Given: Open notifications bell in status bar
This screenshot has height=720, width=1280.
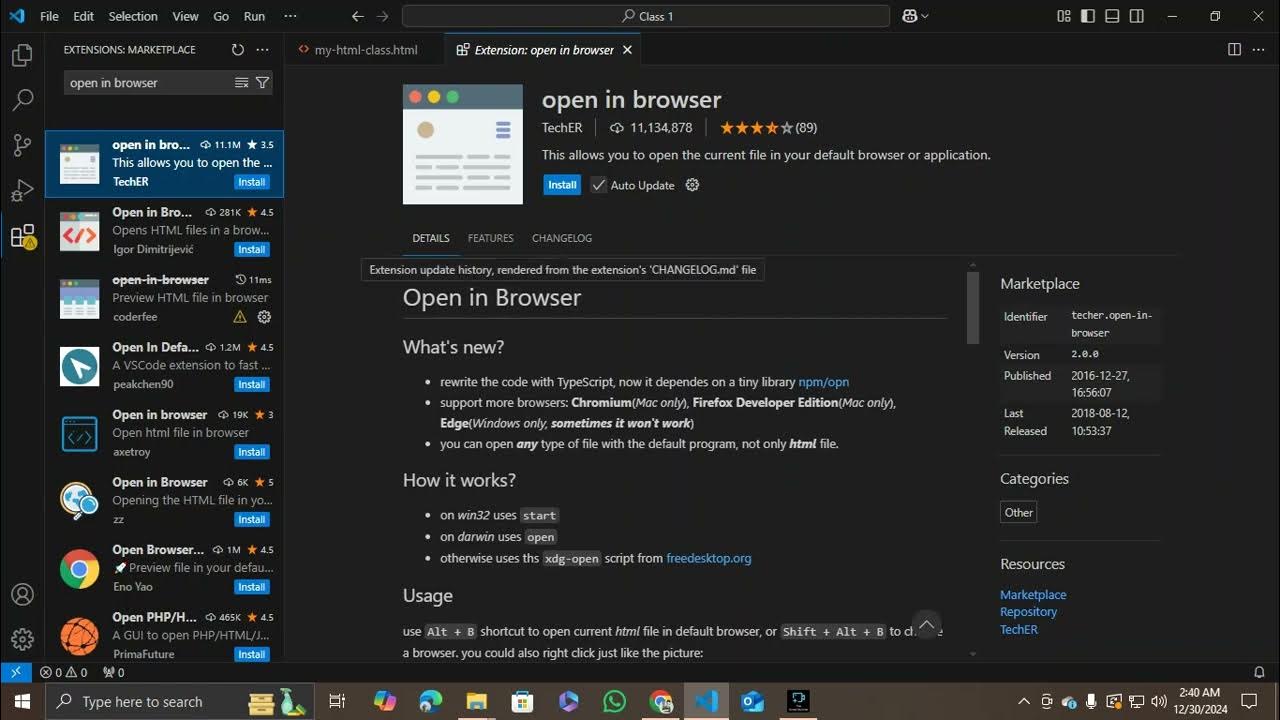Looking at the screenshot, I should pyautogui.click(x=1259, y=673).
